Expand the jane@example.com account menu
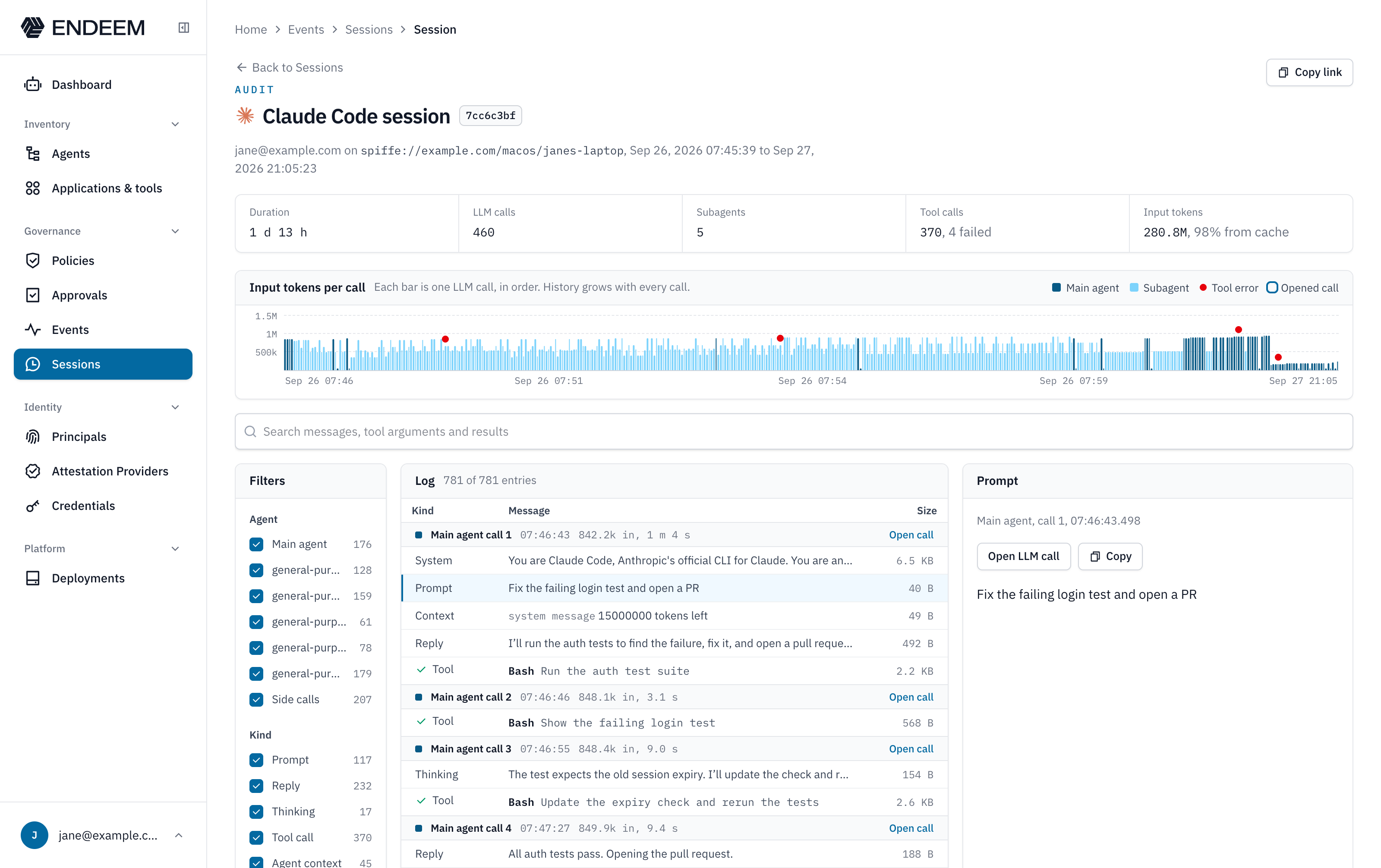1381x868 pixels. tap(178, 835)
